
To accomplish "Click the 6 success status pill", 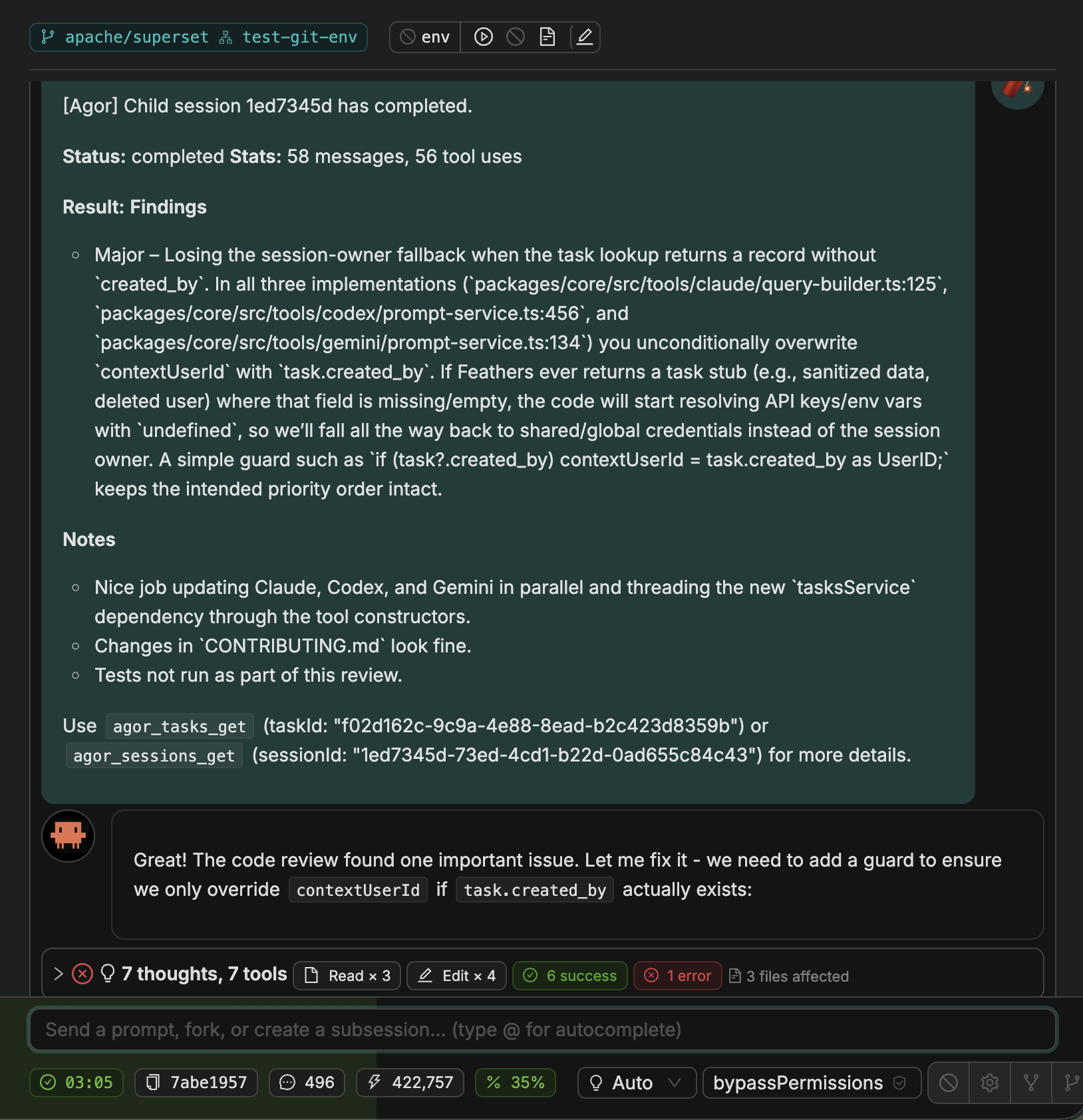I will point(569,975).
